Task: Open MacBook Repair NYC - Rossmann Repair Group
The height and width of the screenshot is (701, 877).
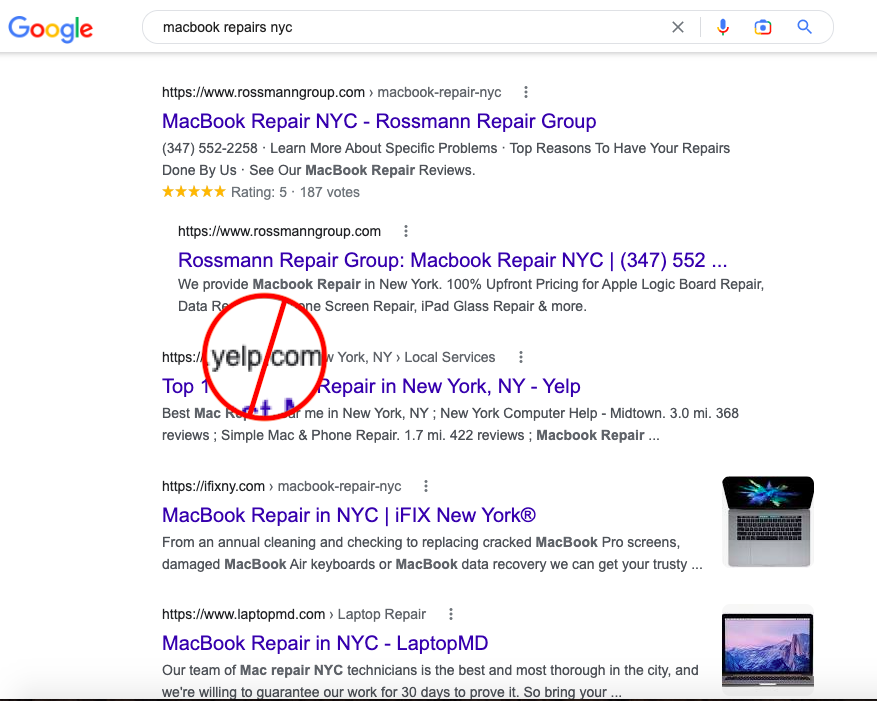Action: [379, 121]
